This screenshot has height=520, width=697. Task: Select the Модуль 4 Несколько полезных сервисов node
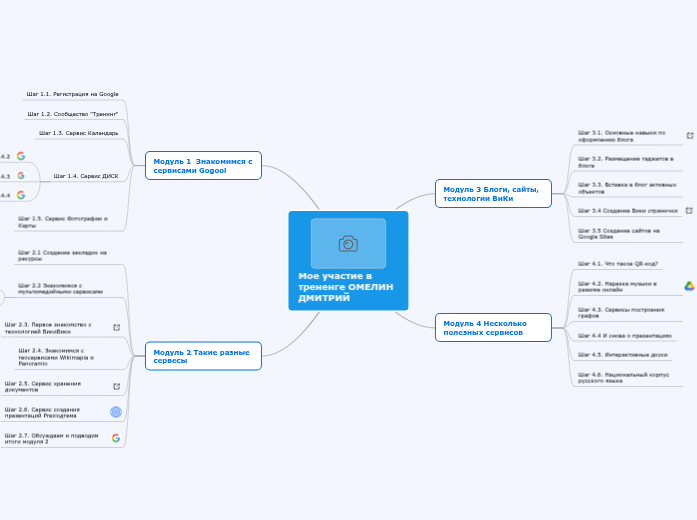point(493,327)
